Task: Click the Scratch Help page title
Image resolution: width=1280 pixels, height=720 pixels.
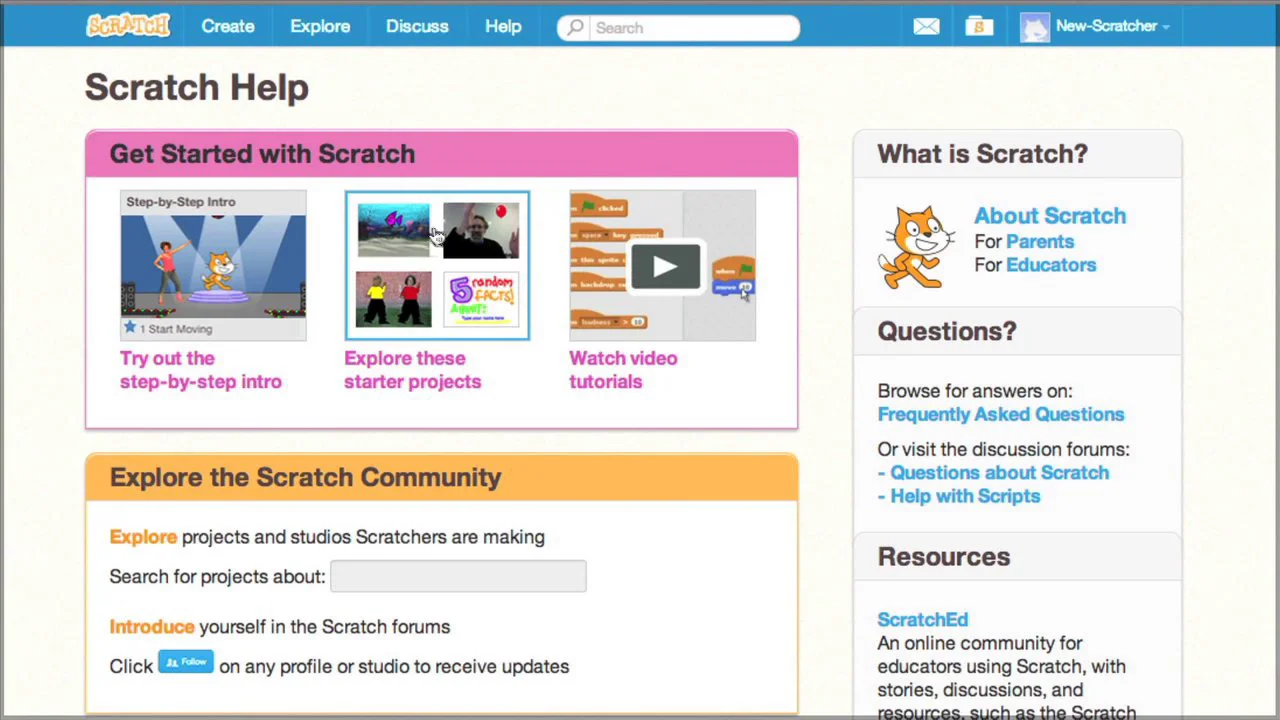Action: tap(197, 87)
